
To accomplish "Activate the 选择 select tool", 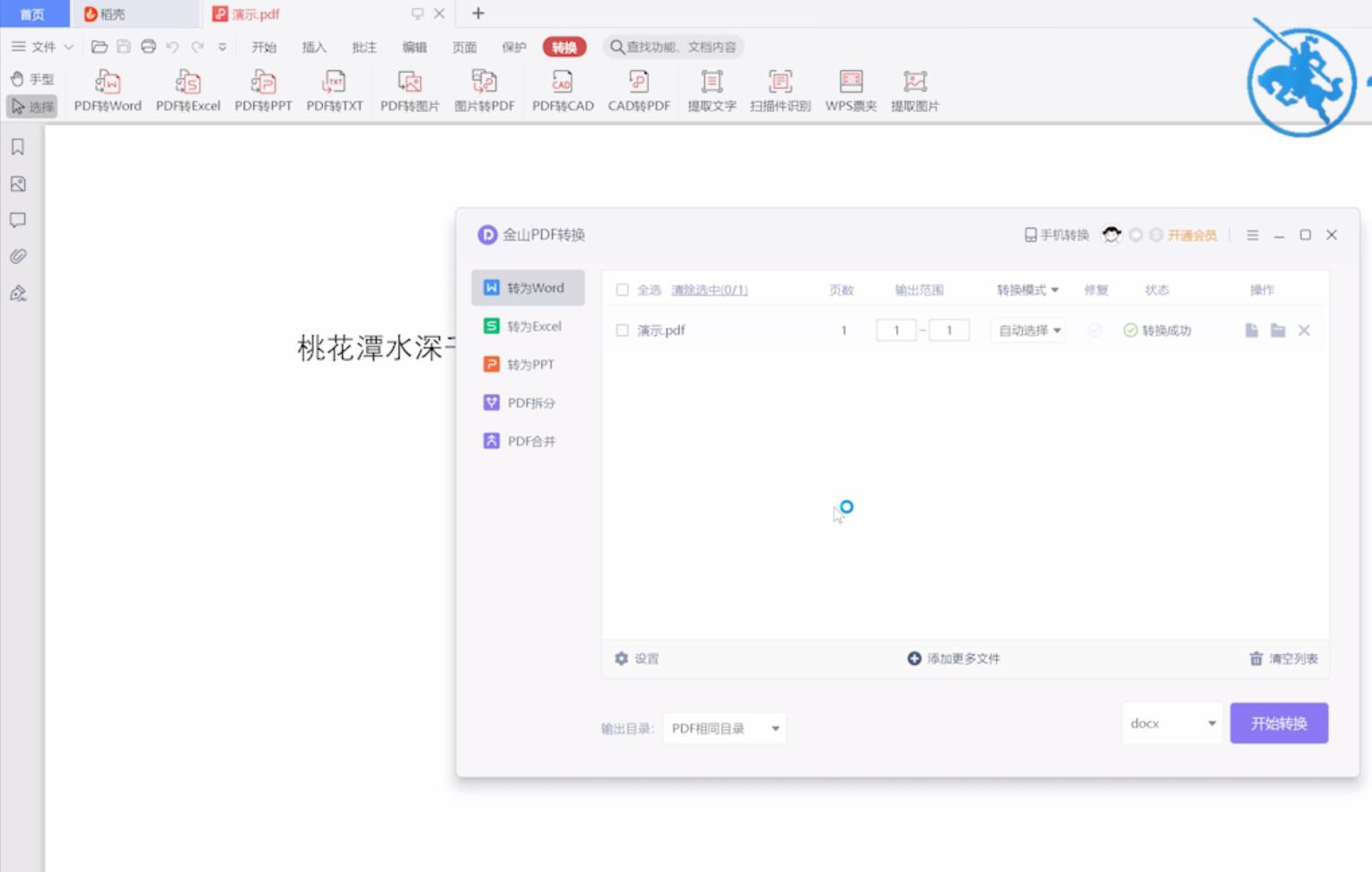I will tap(32, 107).
